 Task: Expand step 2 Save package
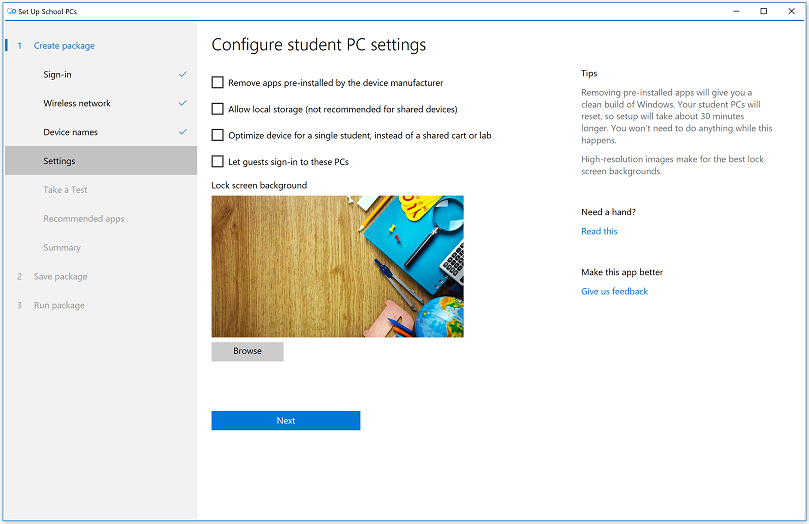pyautogui.click(x=60, y=277)
